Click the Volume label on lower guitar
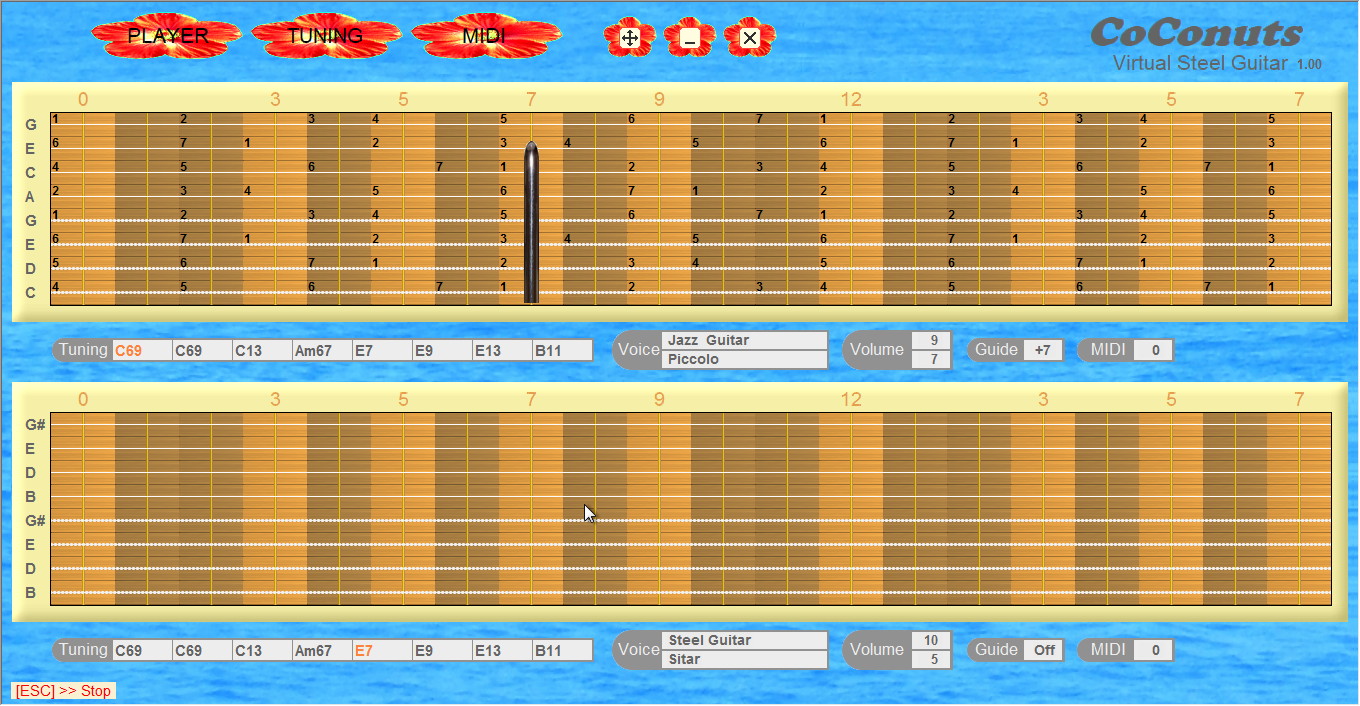Viewport: 1360px width, 706px height. (877, 649)
